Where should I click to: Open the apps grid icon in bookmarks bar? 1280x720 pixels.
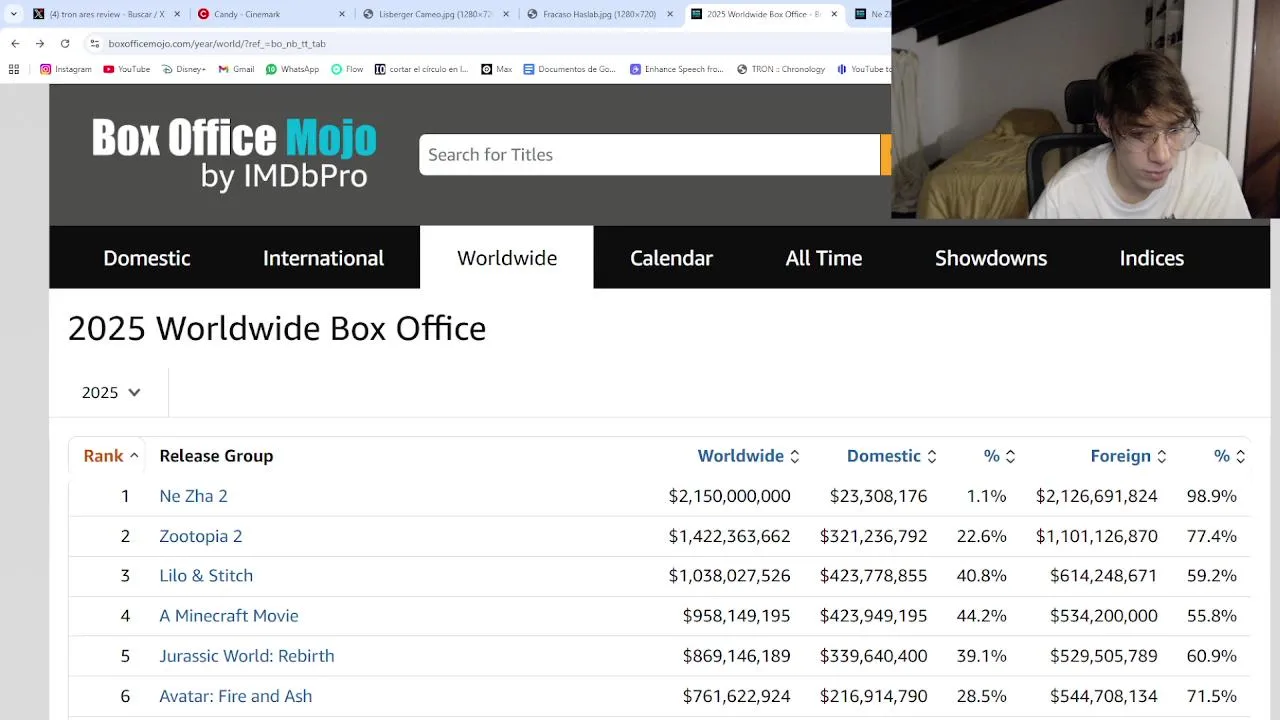click(x=14, y=69)
